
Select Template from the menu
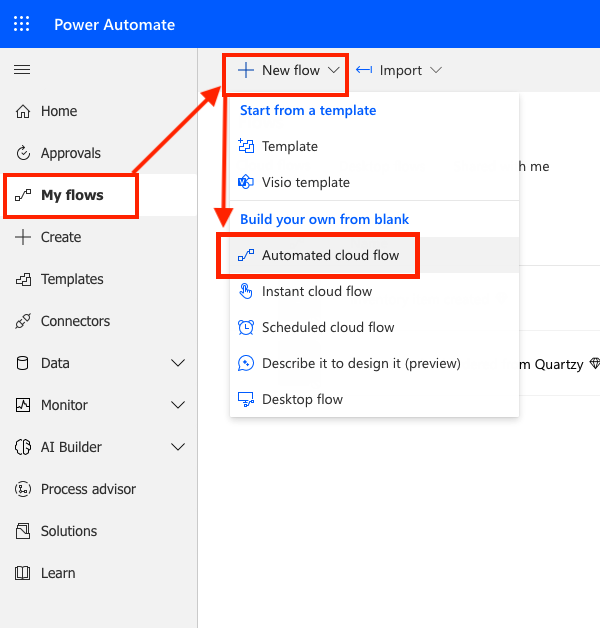point(374,146)
